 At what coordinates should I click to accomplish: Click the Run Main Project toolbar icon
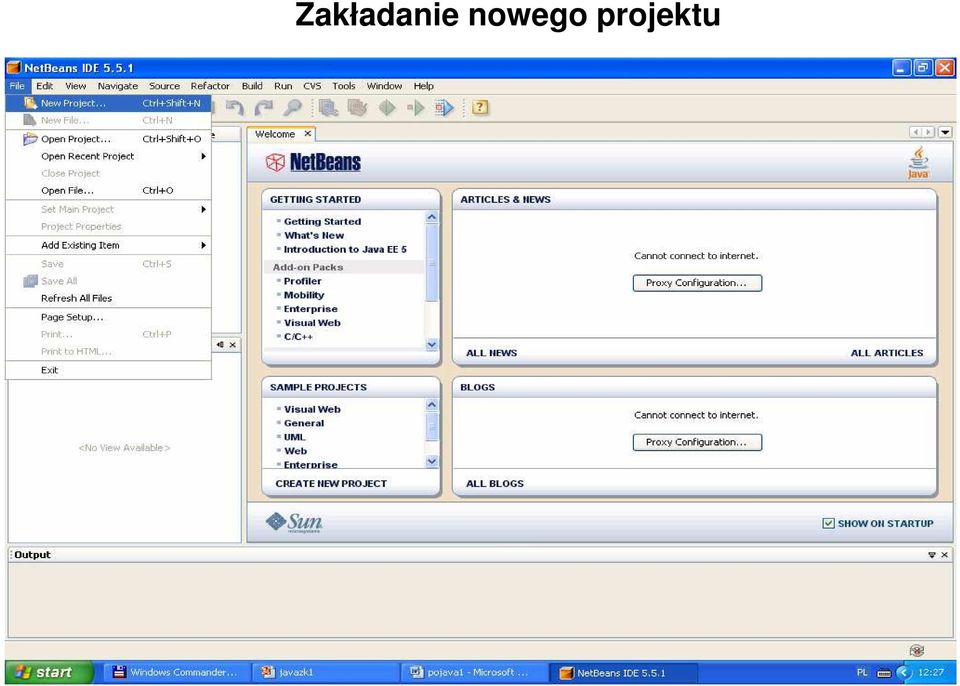click(387, 108)
